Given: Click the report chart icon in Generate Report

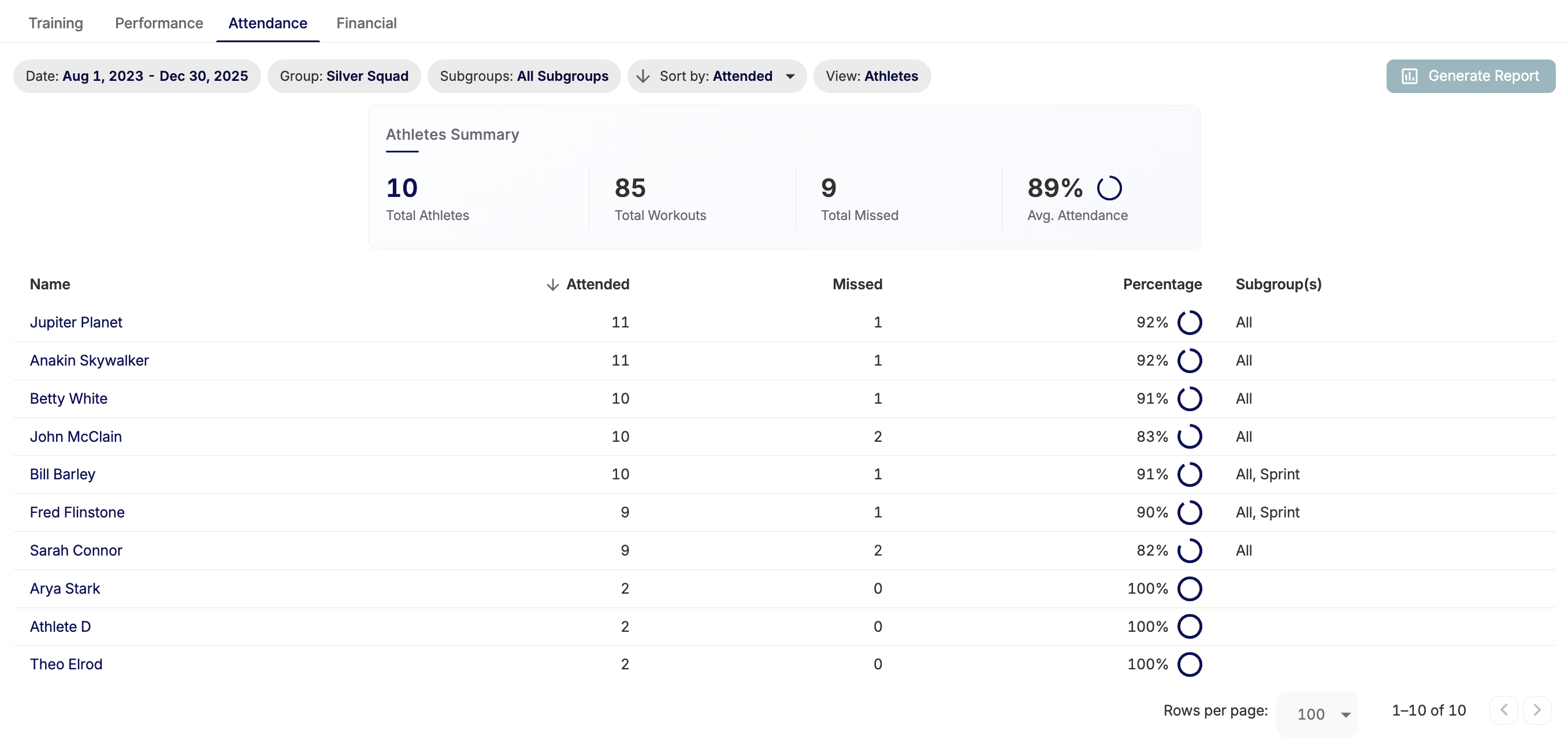Looking at the screenshot, I should pyautogui.click(x=1409, y=76).
